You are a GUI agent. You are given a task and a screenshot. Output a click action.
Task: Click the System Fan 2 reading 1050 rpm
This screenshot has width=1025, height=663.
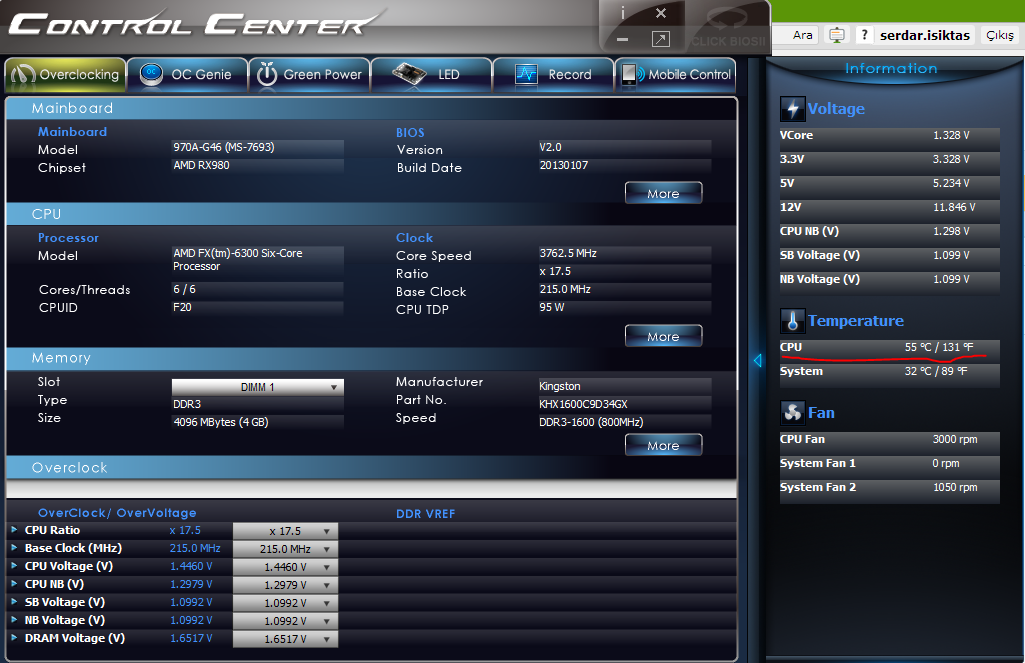[955, 488]
